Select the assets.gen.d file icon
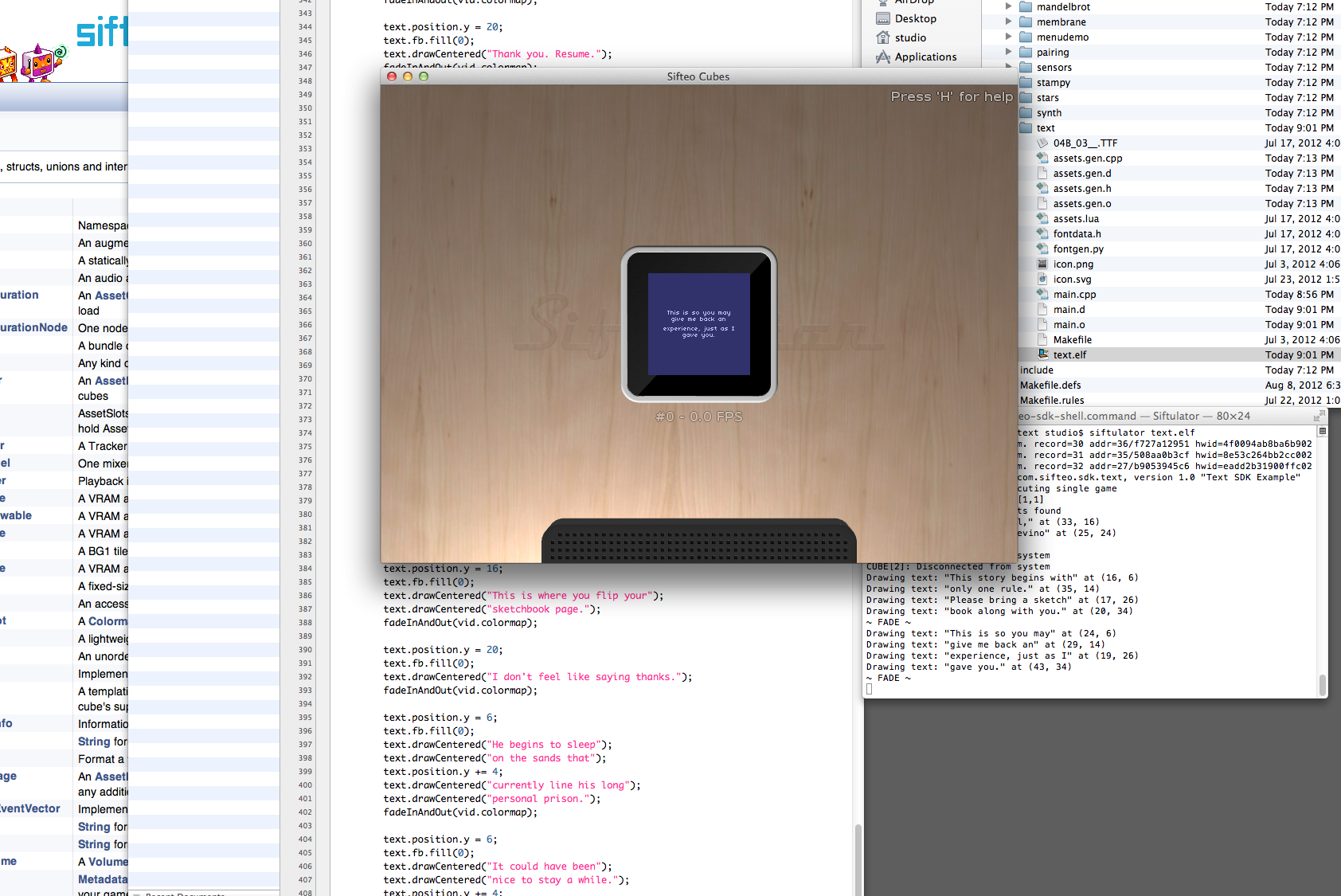Screen dimensions: 1341x896 (x=1042, y=173)
